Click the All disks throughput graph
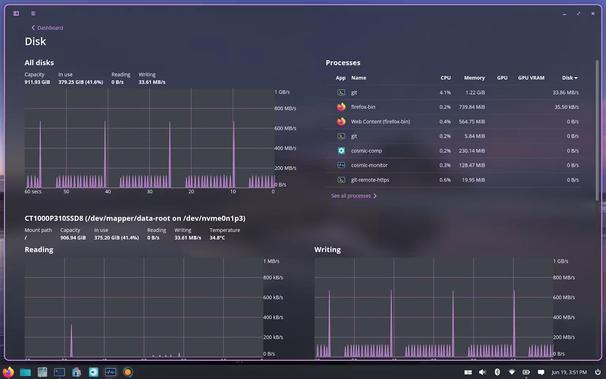Image resolution: width=606 pixels, height=379 pixels. click(x=149, y=138)
